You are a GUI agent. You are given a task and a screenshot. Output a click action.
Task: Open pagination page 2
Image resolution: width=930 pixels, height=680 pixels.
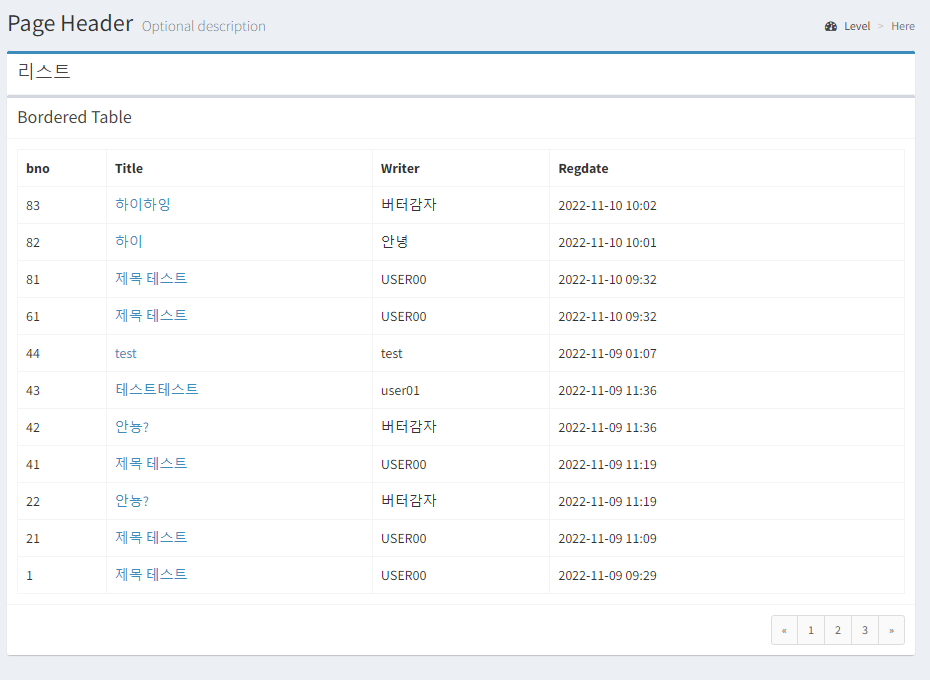837,630
